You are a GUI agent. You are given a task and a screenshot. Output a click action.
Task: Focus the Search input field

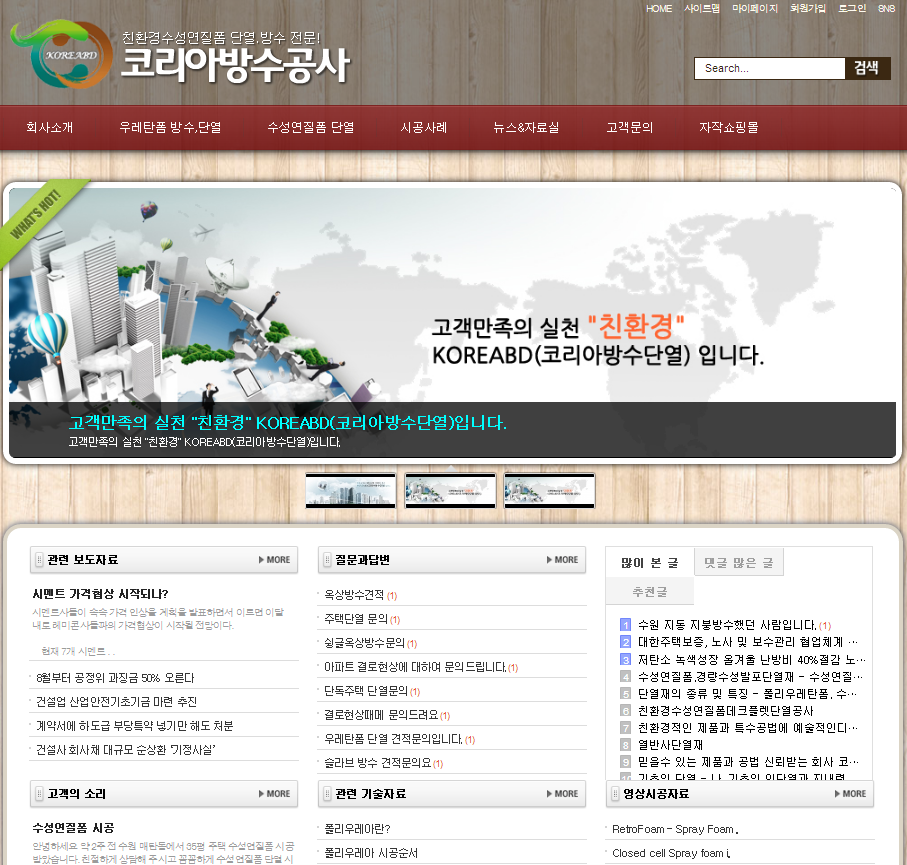769,68
